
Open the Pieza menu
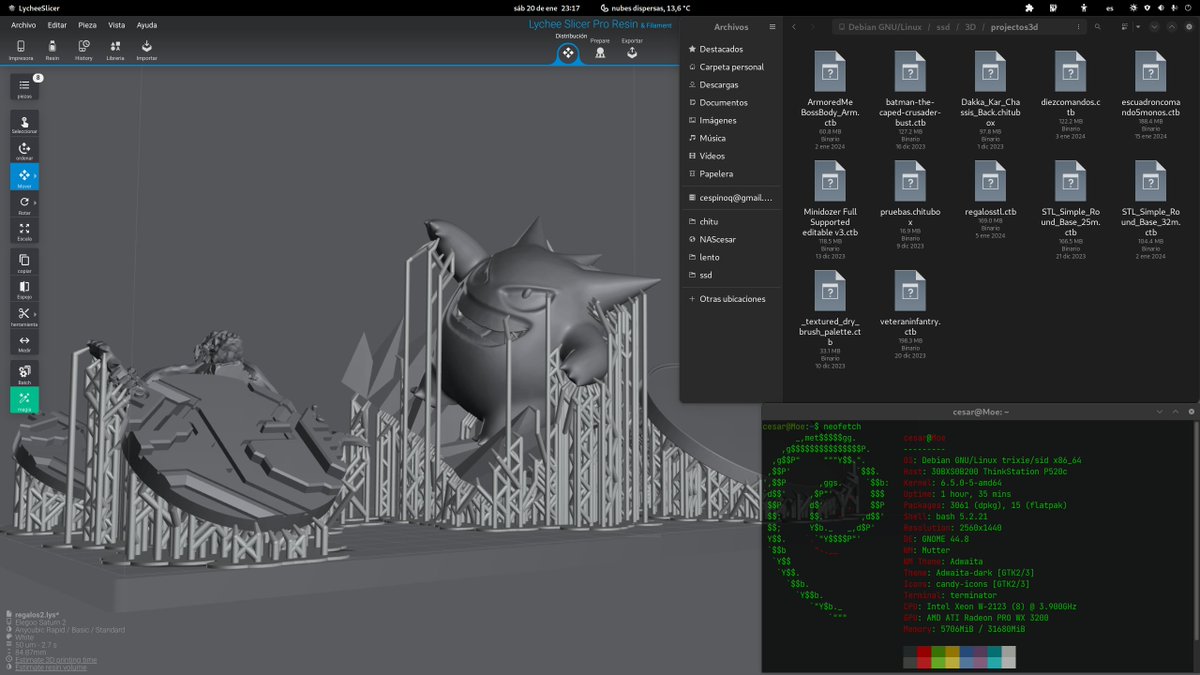(x=87, y=25)
